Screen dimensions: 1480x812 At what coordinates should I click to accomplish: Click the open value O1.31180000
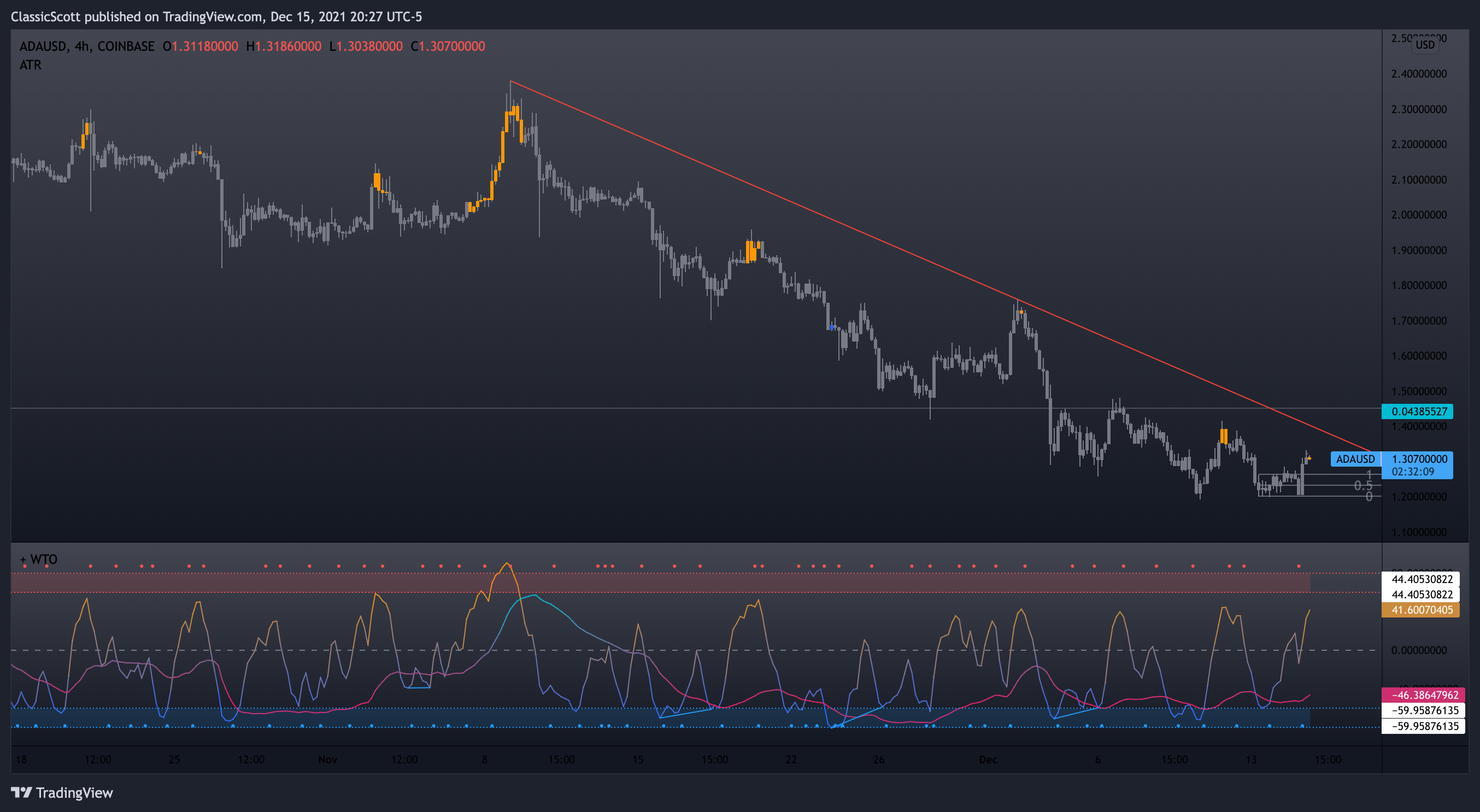(201, 46)
